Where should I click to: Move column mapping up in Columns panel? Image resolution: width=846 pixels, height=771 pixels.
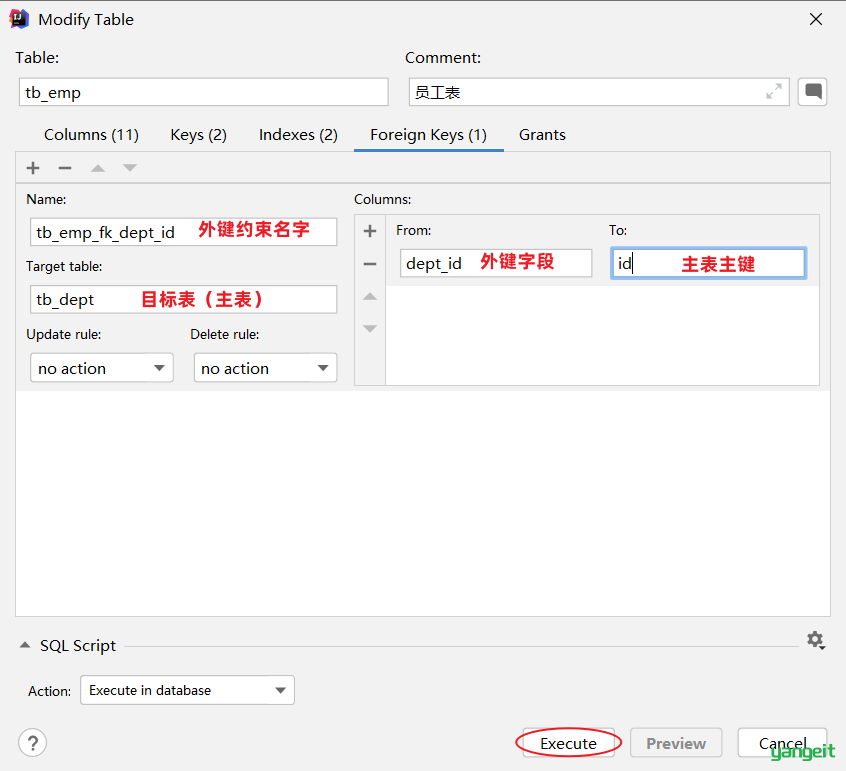click(370, 296)
